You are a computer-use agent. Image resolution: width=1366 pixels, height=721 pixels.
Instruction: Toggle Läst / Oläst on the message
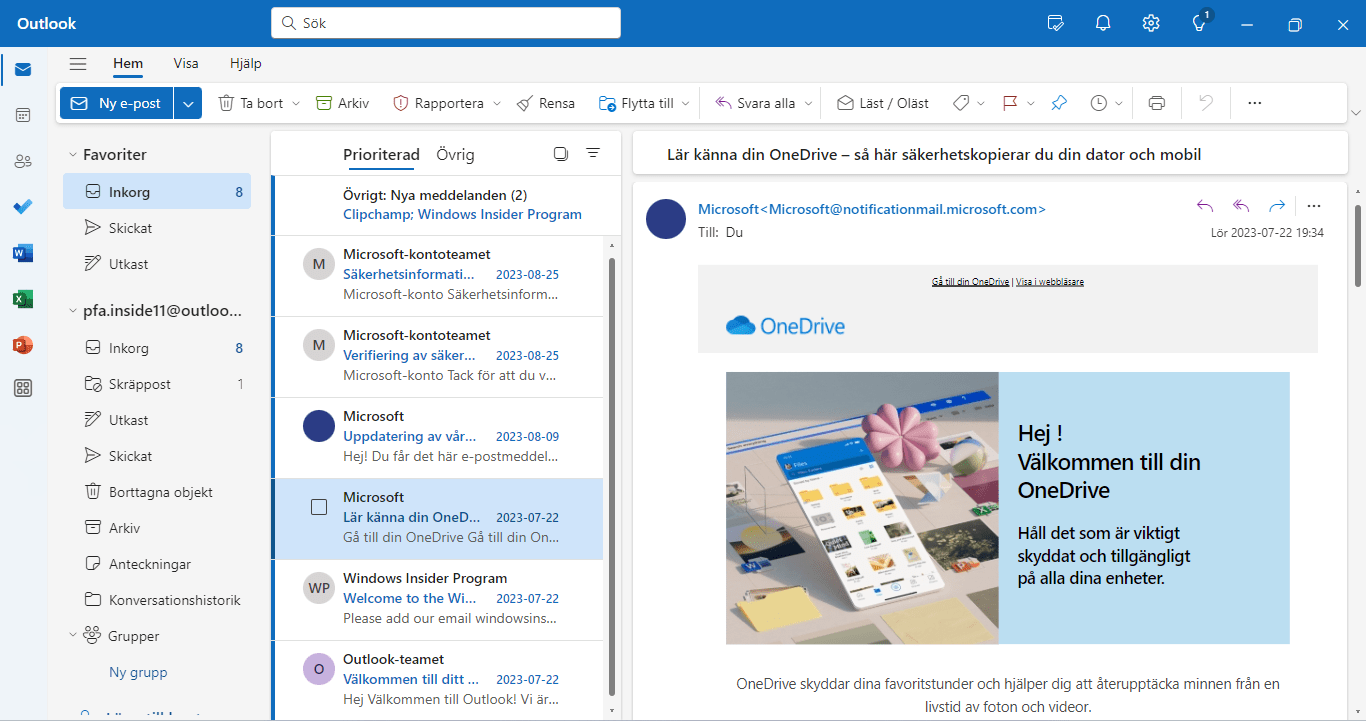(882, 102)
